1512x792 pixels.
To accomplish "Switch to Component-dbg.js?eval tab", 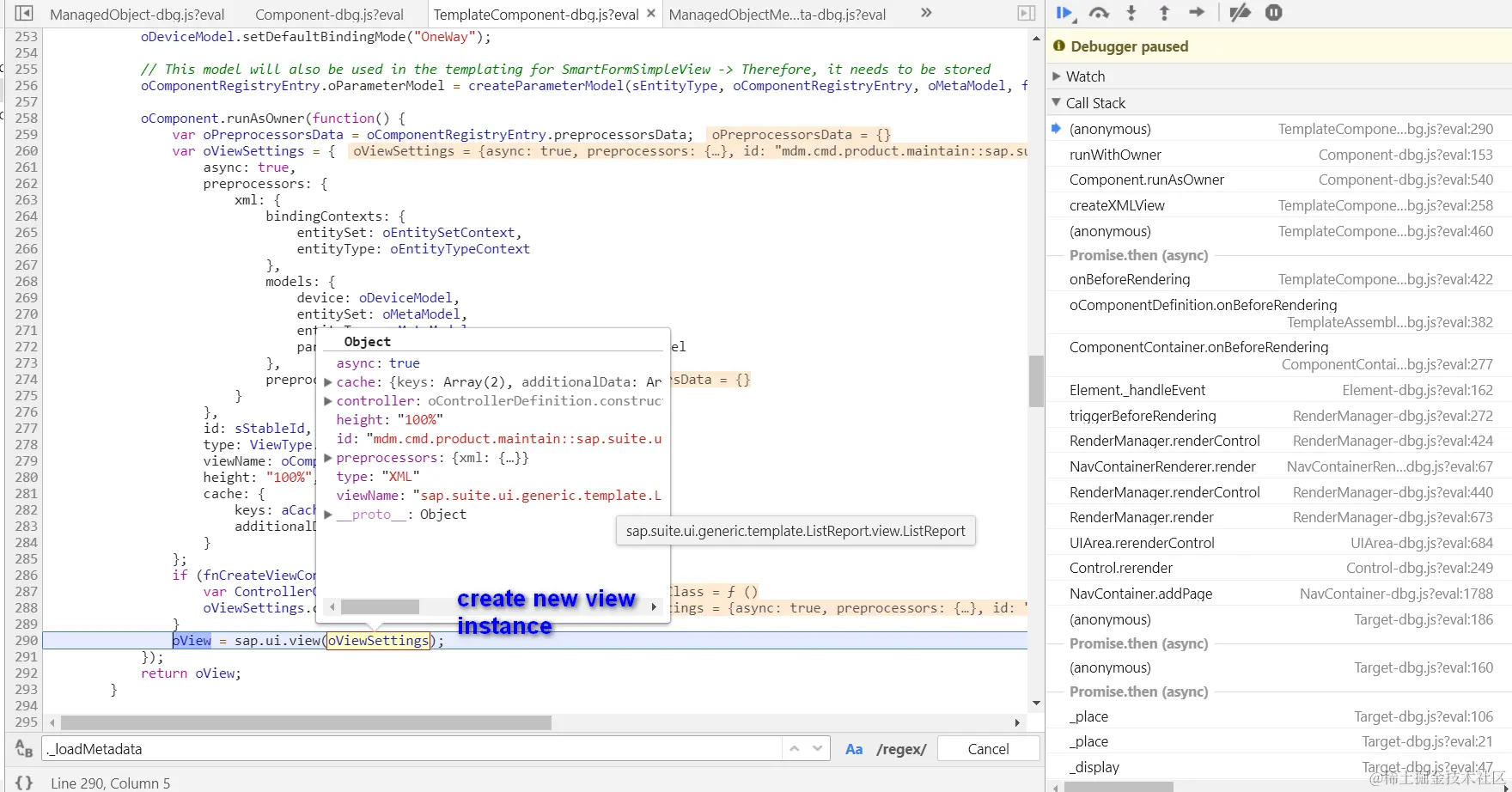I will (x=330, y=15).
